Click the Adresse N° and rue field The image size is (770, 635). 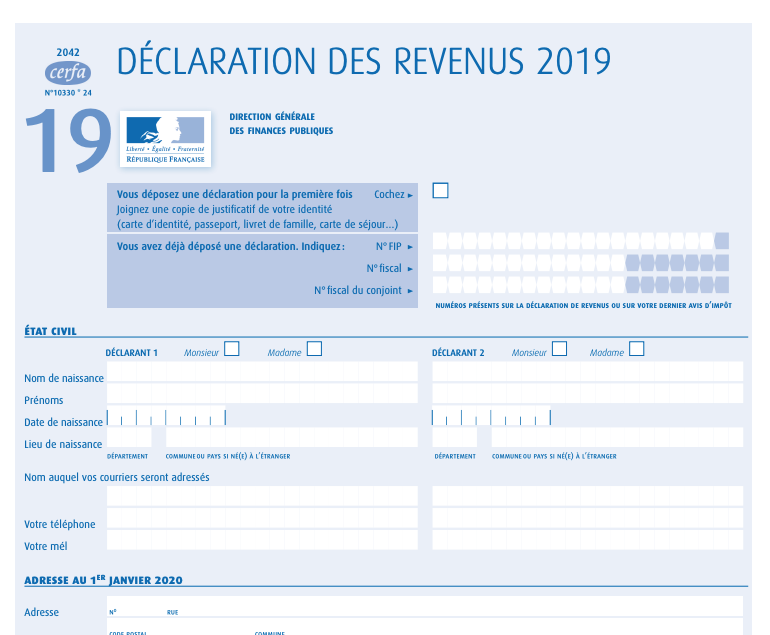pyautogui.click(x=425, y=606)
